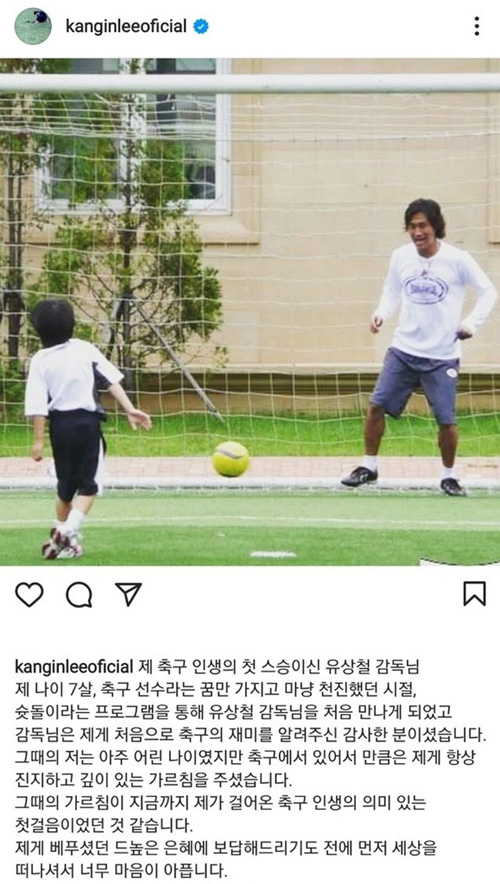Click last caption line 떠나셔서 너무 마음이 아픕니다

tap(121, 870)
